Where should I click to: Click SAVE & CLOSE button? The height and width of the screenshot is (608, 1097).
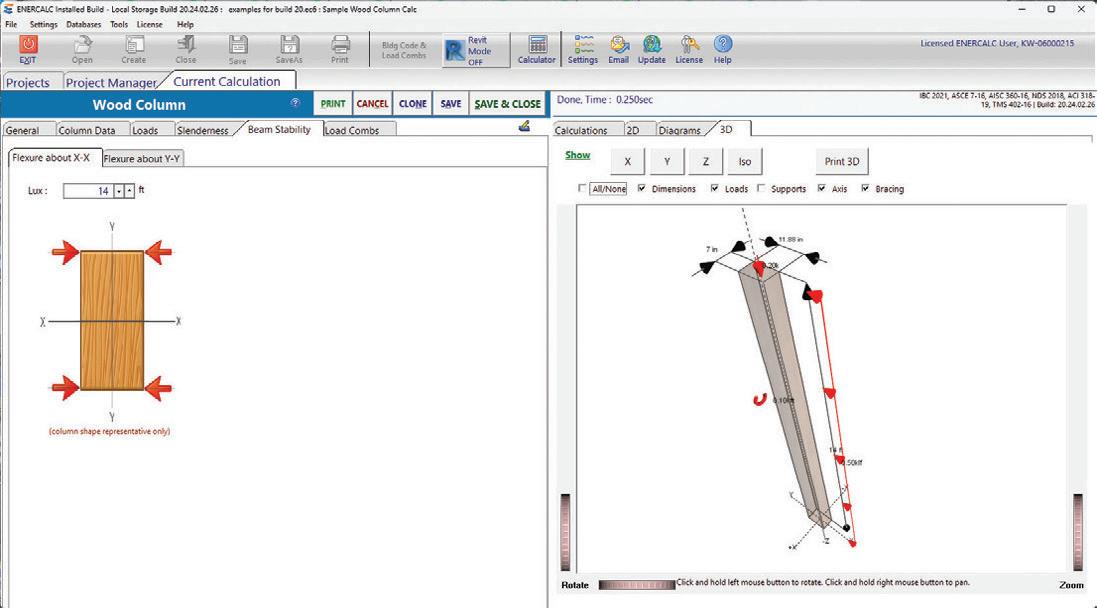pos(507,104)
